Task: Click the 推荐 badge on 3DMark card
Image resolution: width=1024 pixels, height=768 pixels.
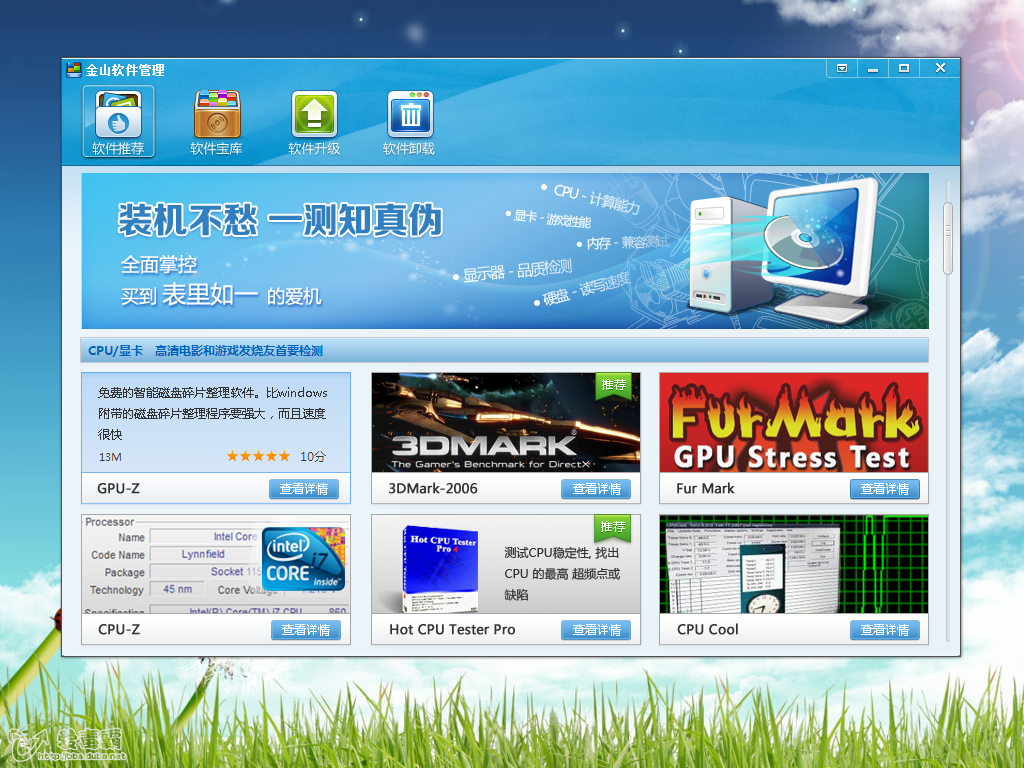Action: pos(613,385)
